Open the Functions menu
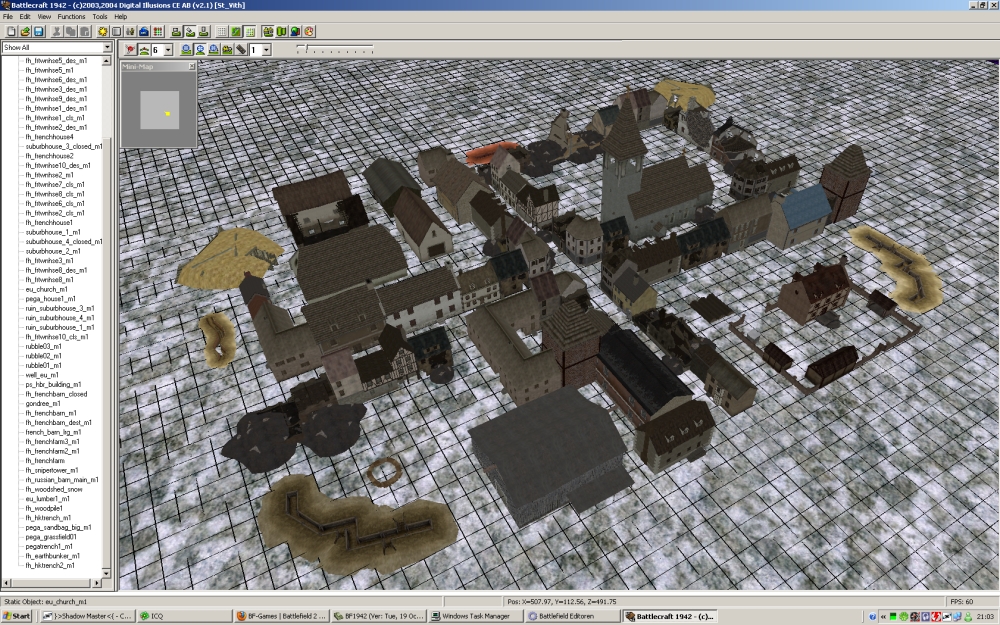This screenshot has width=1000, height=625. tap(71, 17)
